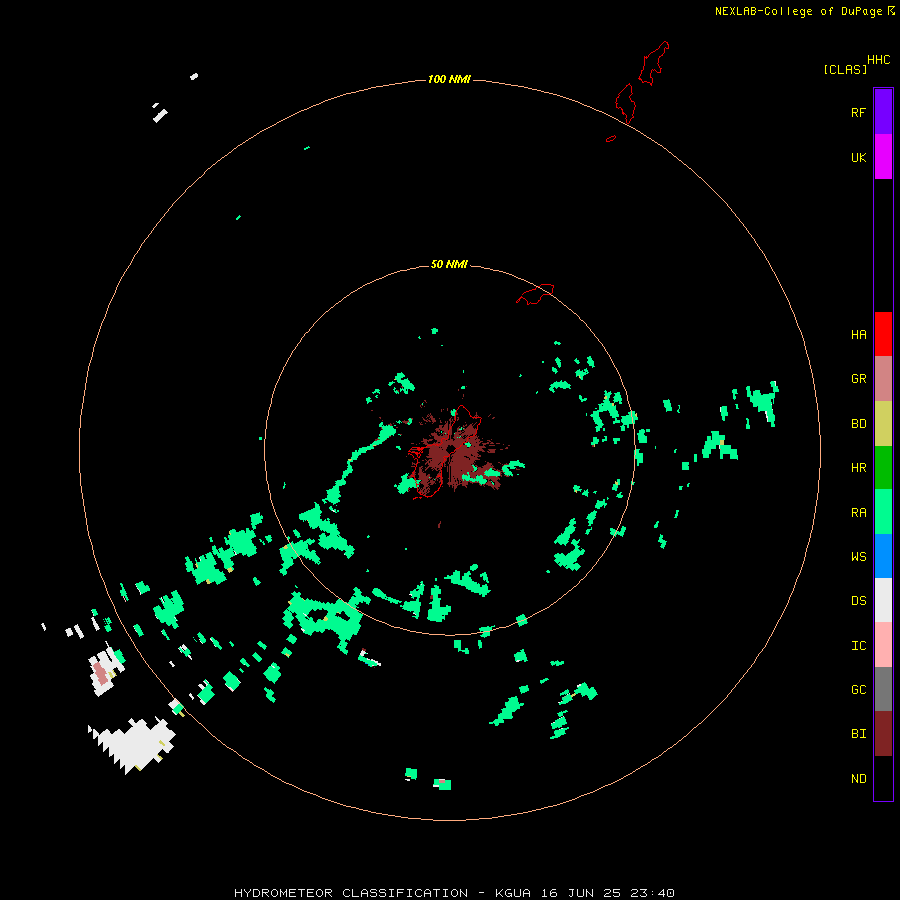Click the [CLAS] units label

click(845, 70)
